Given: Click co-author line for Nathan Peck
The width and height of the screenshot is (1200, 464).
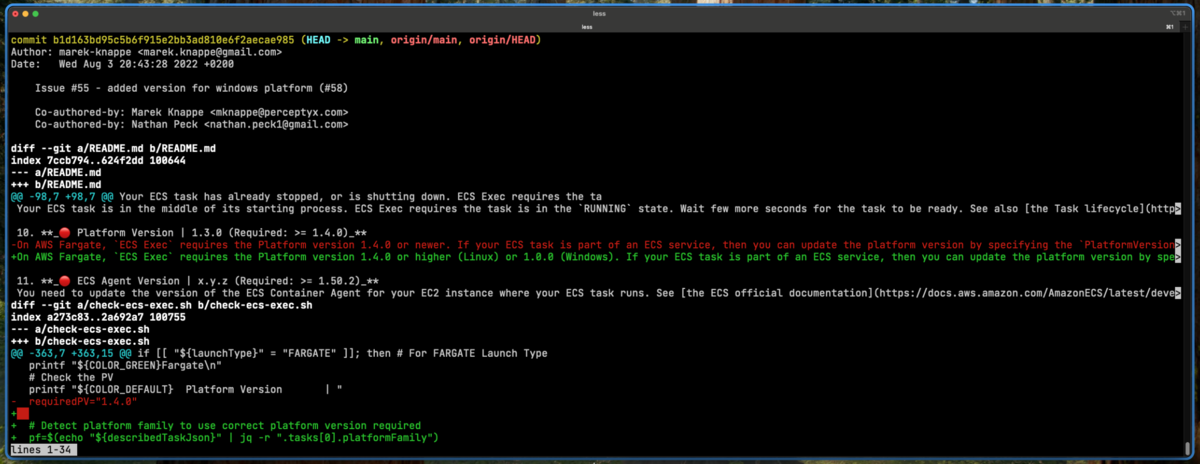Looking at the screenshot, I should click(191, 124).
